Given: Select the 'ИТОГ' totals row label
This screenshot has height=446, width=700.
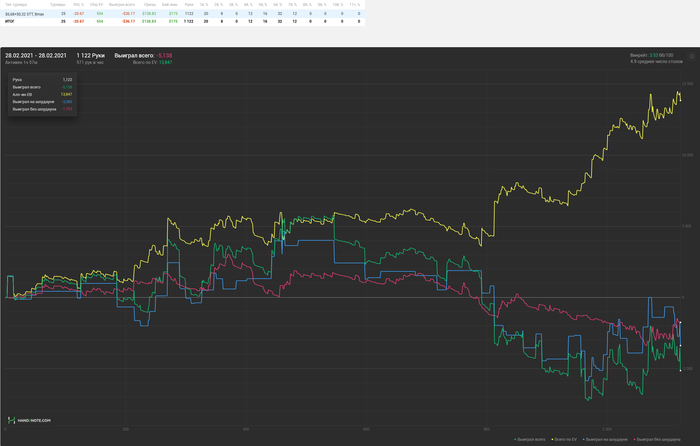Looking at the screenshot, I should (9, 21).
